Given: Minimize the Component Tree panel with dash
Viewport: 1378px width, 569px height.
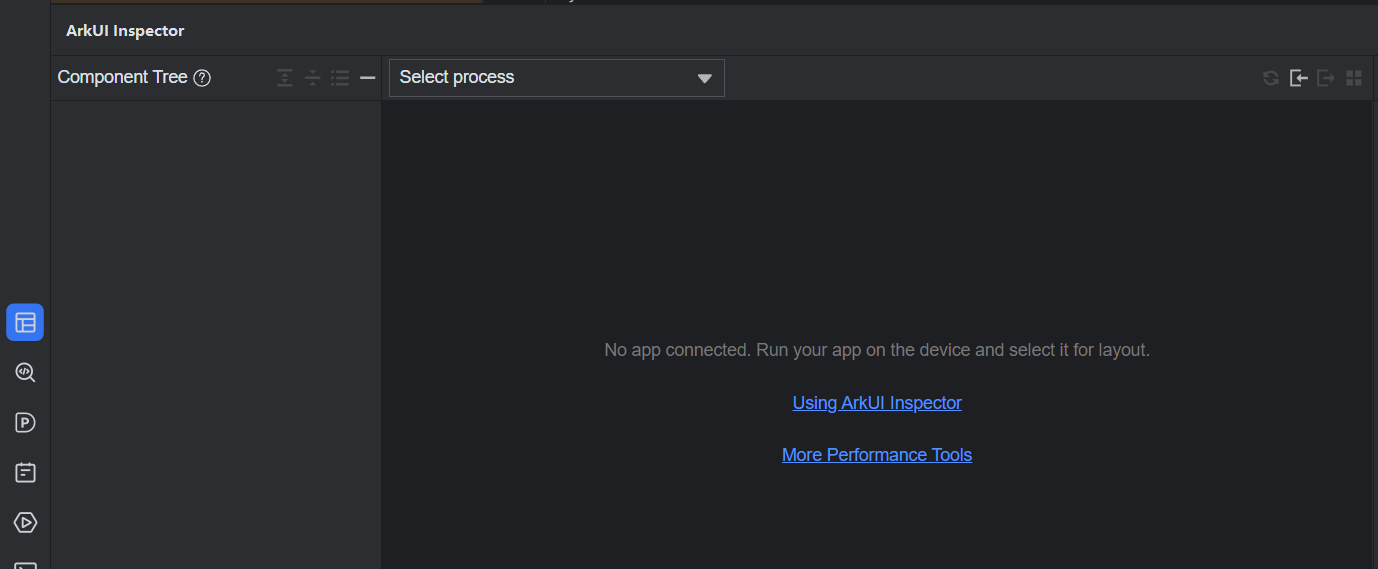Looking at the screenshot, I should pos(367,78).
